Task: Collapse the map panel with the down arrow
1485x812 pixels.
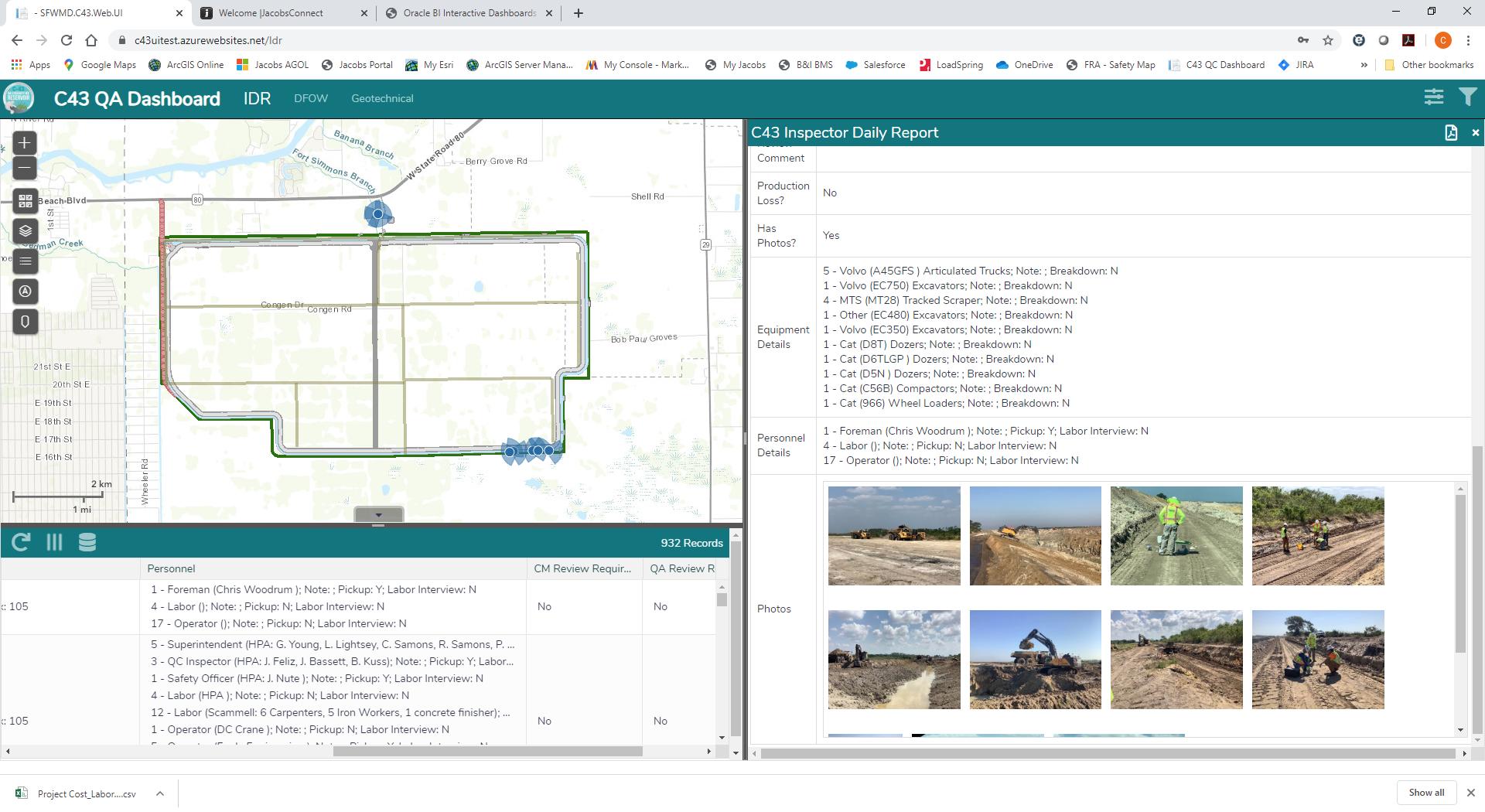Action: [378, 515]
